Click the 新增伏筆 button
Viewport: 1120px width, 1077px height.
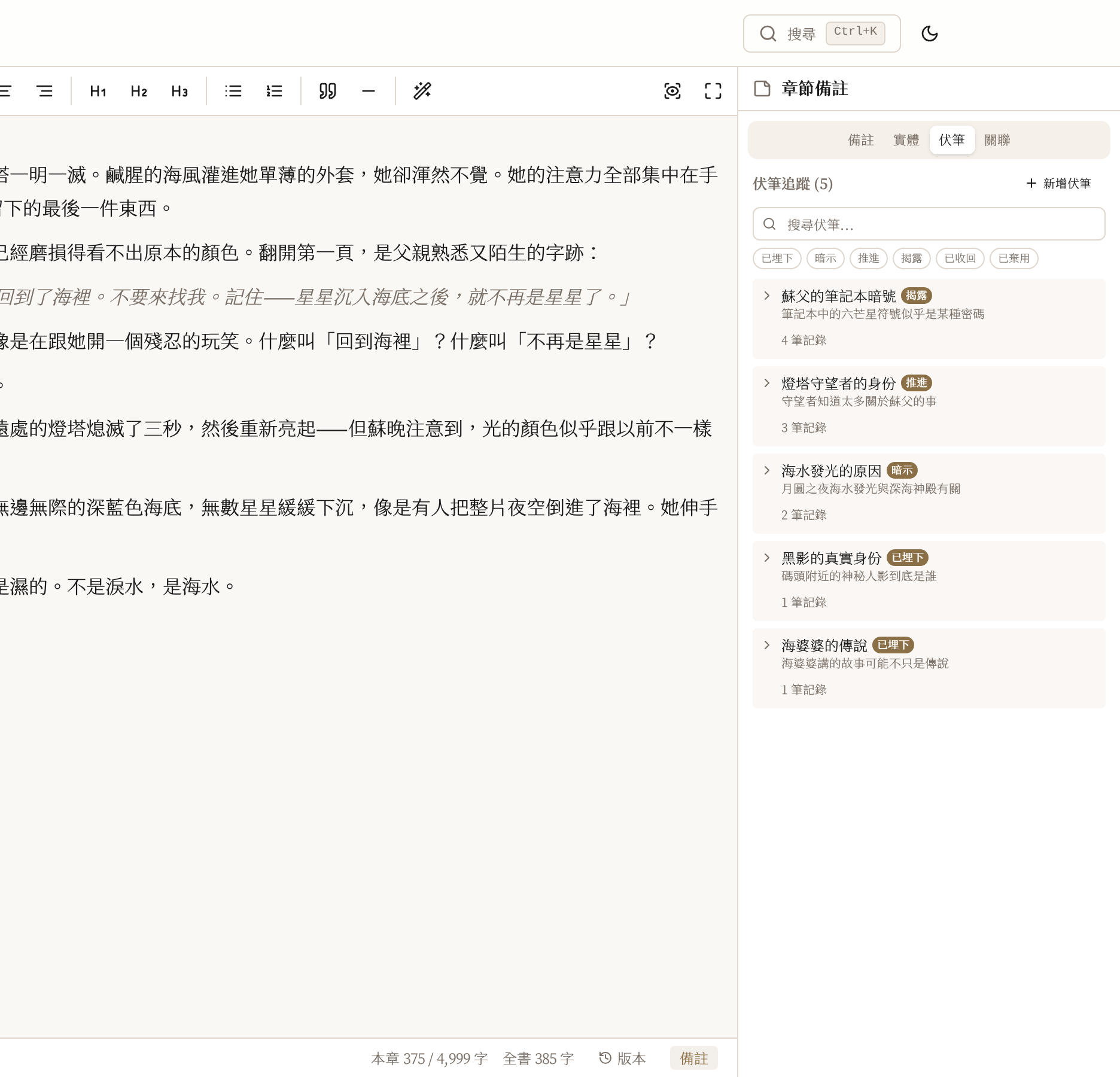pyautogui.click(x=1059, y=184)
